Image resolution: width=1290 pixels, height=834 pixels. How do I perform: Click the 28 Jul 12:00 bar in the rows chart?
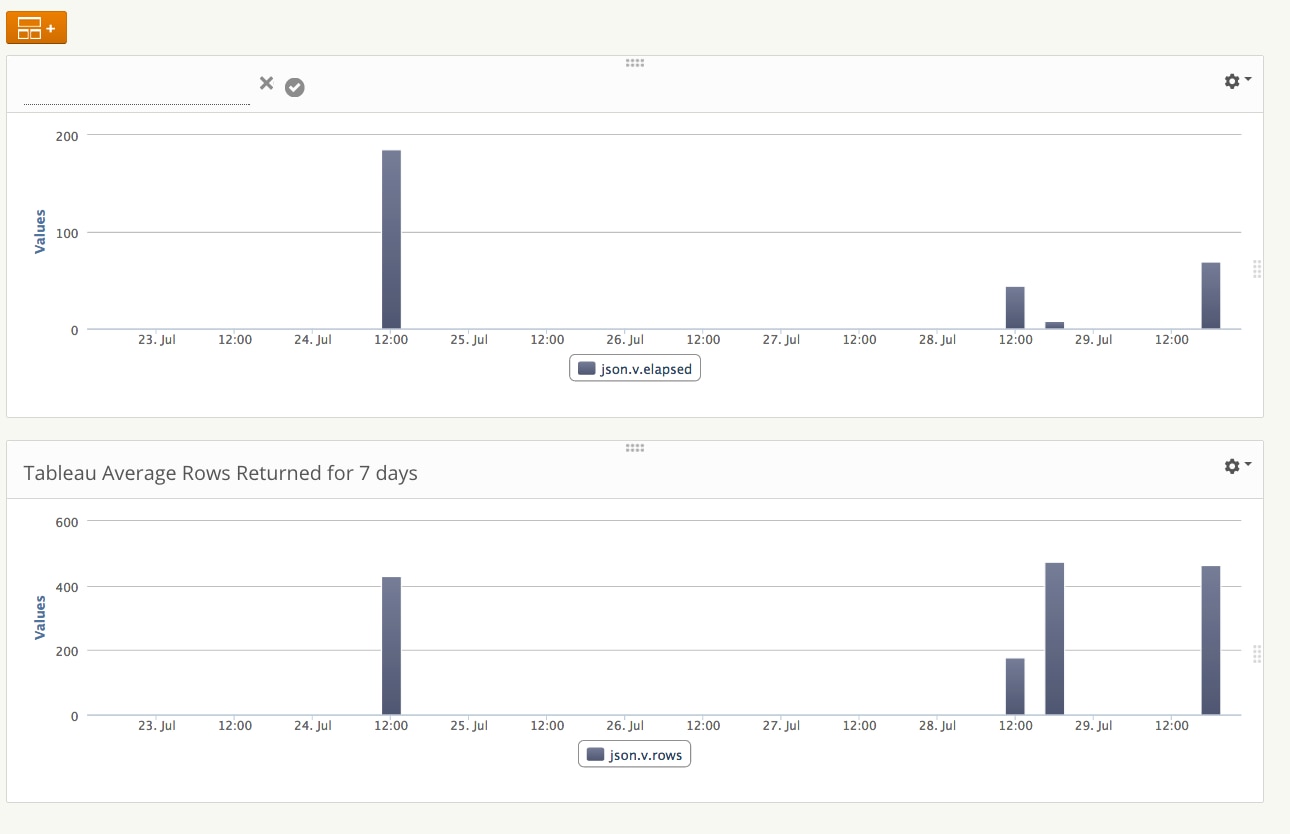1015,687
